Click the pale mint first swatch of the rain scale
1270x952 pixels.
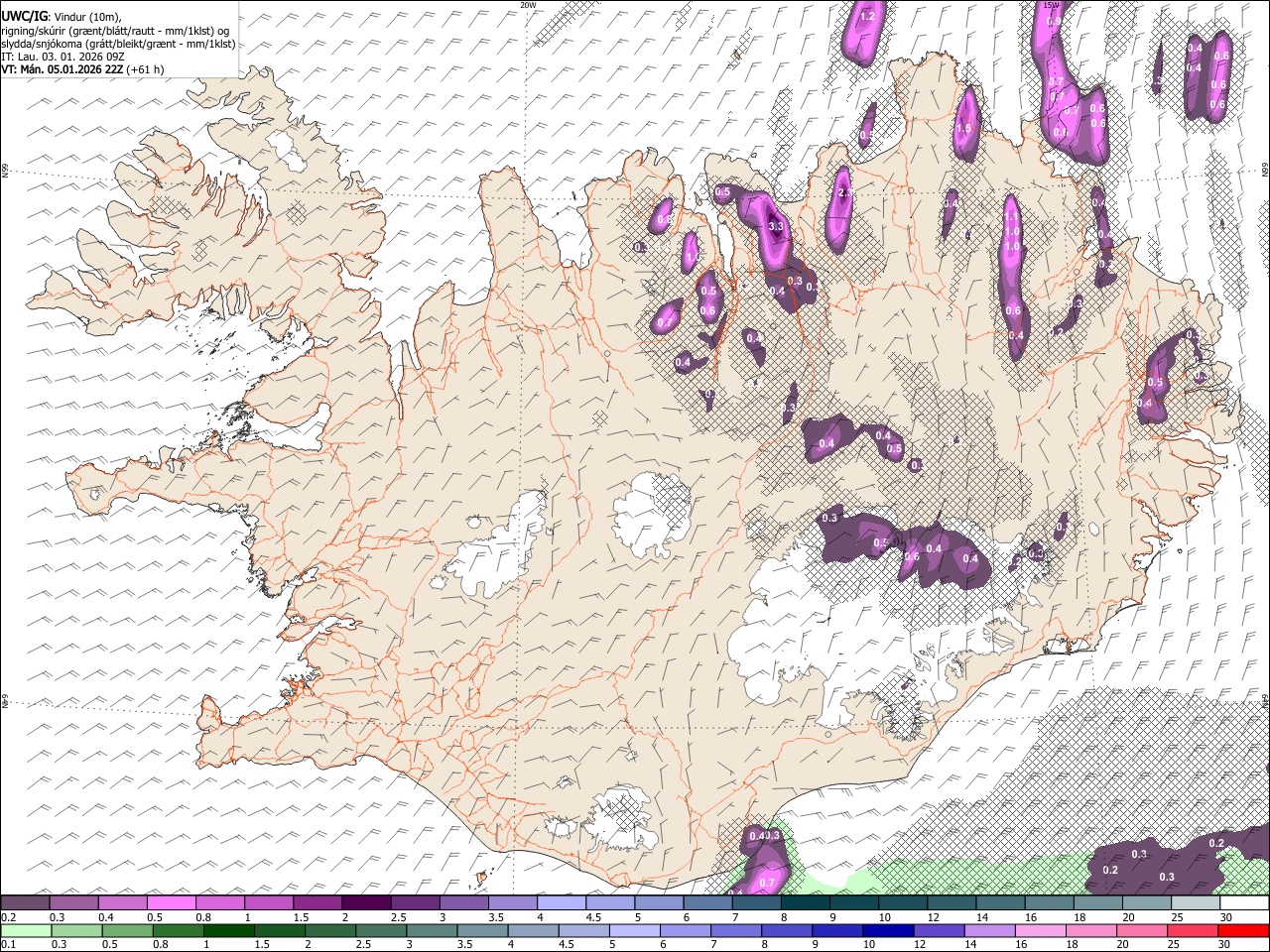(x=26, y=931)
